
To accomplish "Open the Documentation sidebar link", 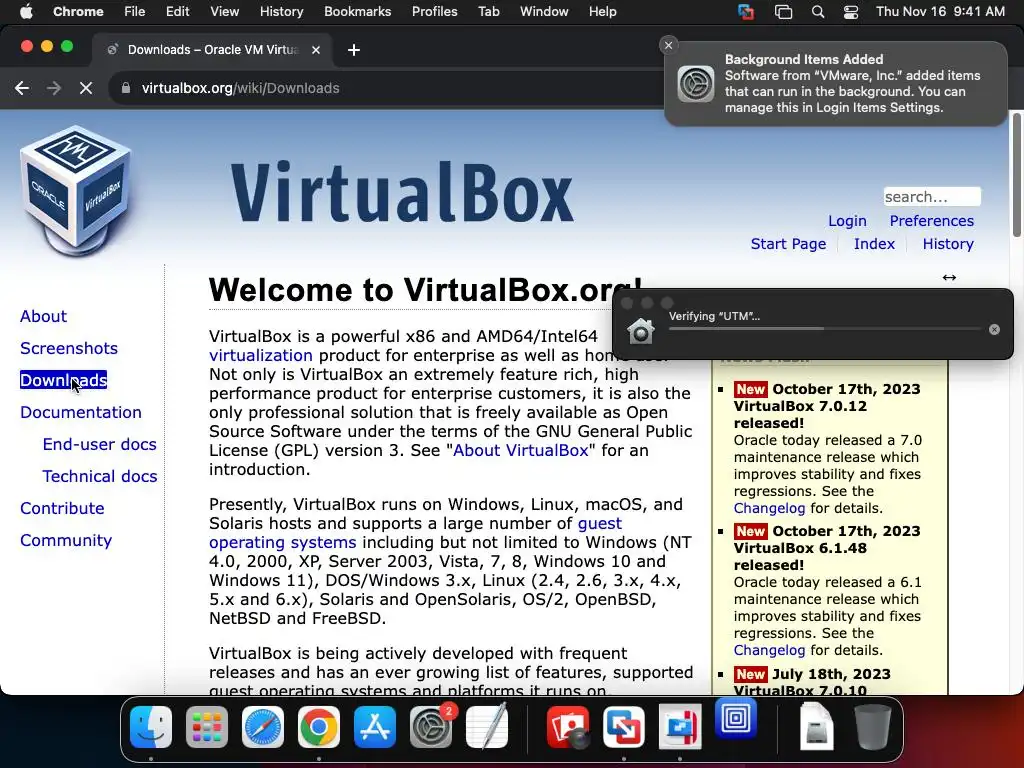I will [x=81, y=412].
